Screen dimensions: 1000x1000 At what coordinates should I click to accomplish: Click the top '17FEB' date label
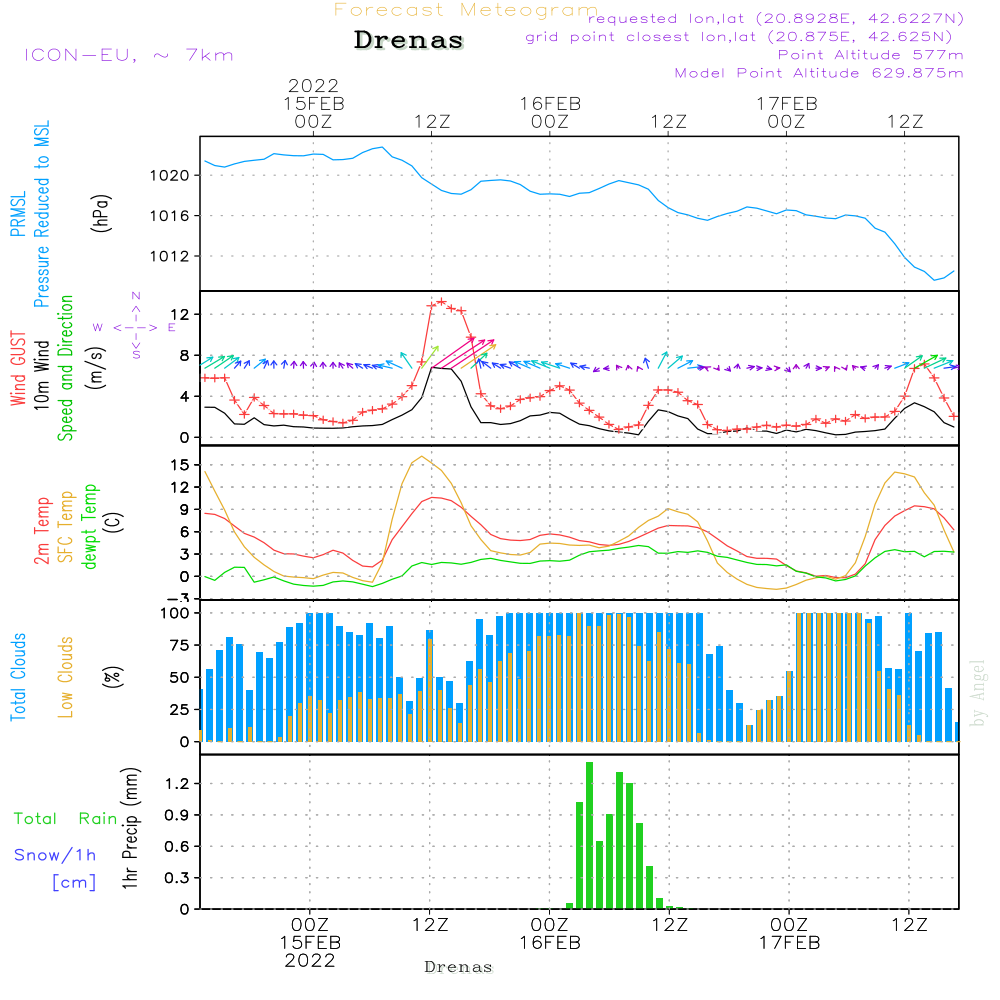(x=787, y=104)
